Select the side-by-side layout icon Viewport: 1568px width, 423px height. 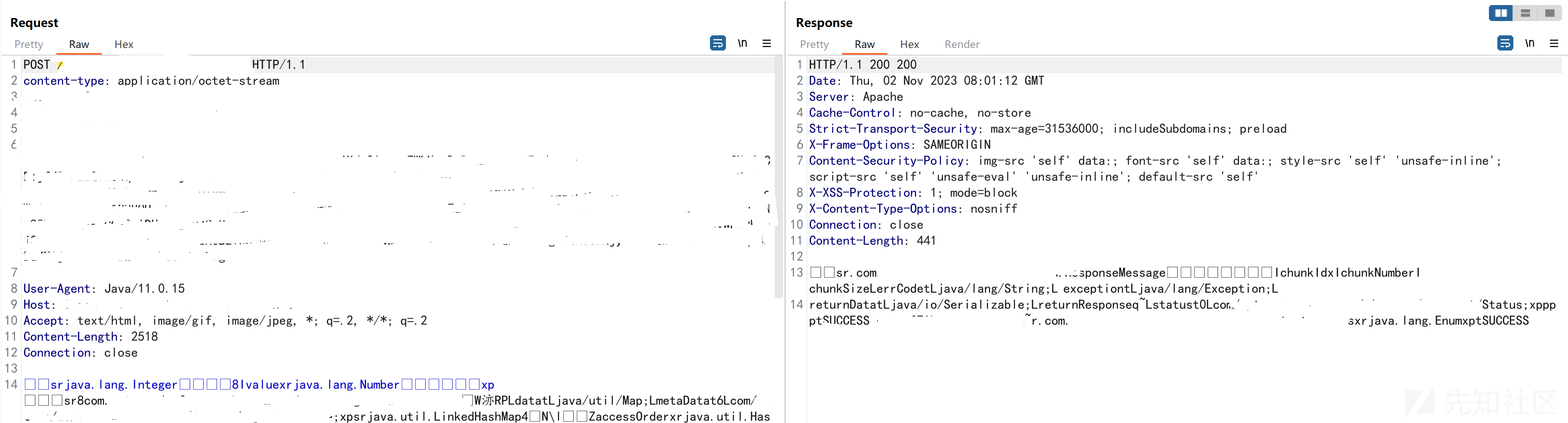pos(1501,13)
